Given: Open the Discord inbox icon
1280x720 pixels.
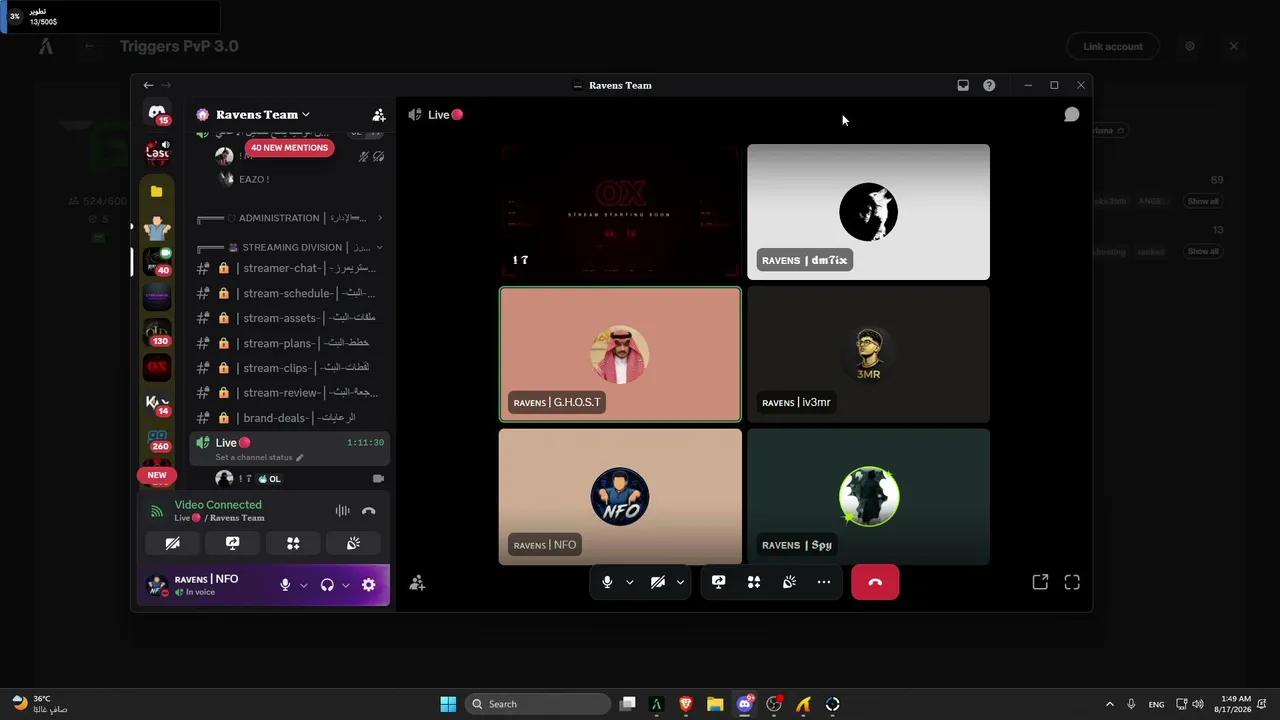Looking at the screenshot, I should coord(963,85).
